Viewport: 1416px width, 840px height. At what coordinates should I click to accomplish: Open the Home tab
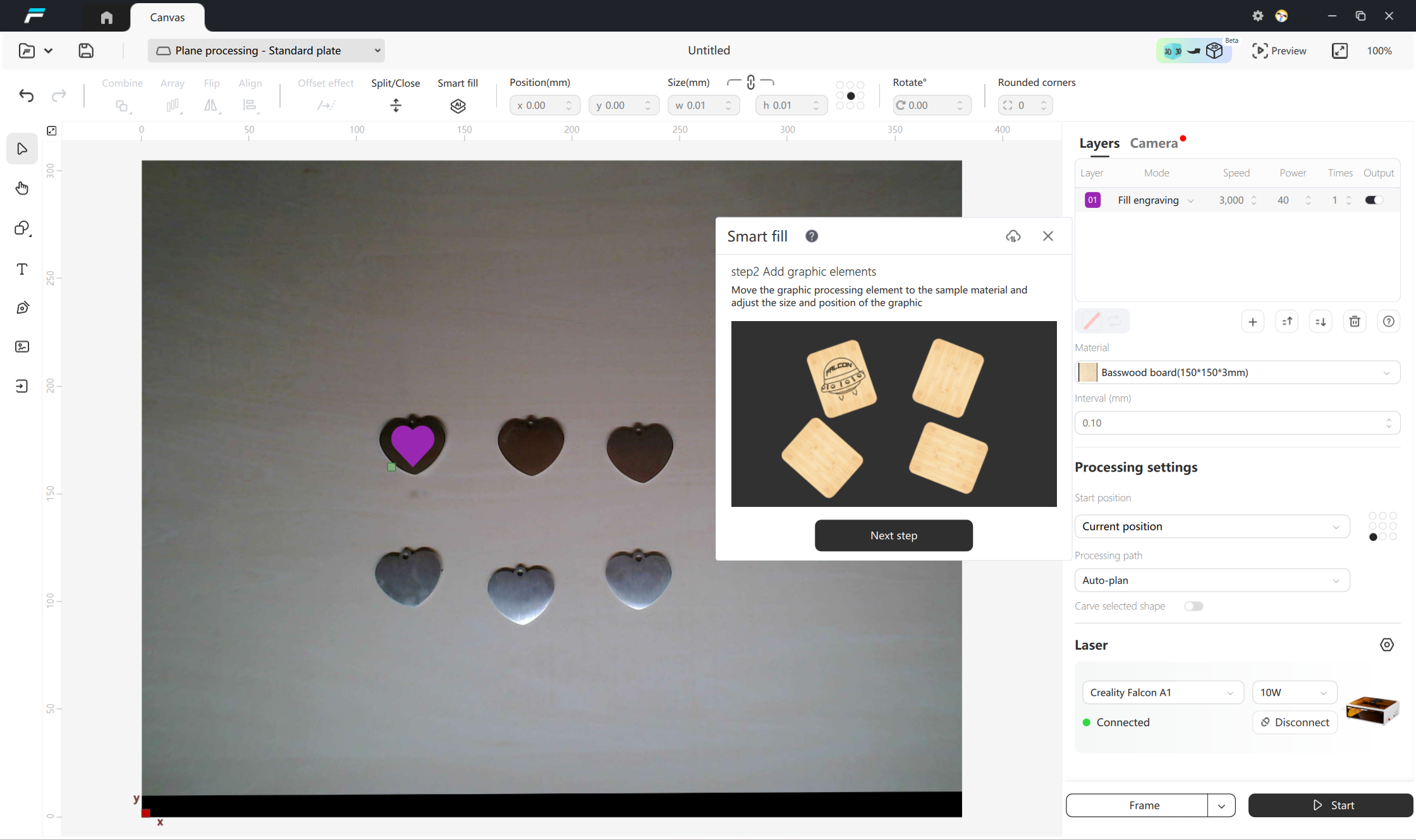point(106,17)
